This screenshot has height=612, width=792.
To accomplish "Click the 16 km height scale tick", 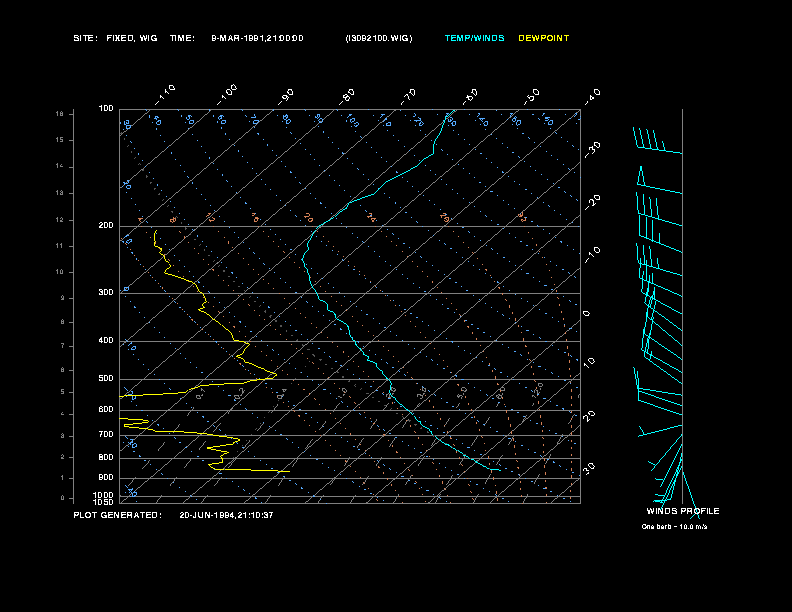I will pos(60,114).
